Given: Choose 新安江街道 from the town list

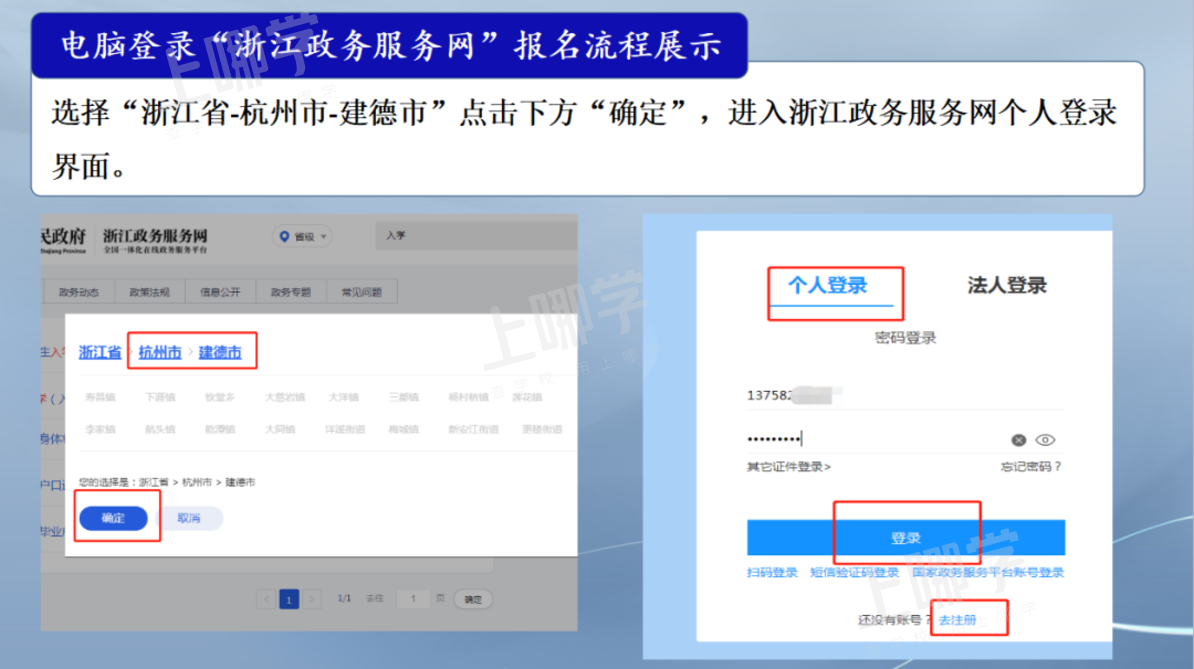Looking at the screenshot, I should pos(474,429).
